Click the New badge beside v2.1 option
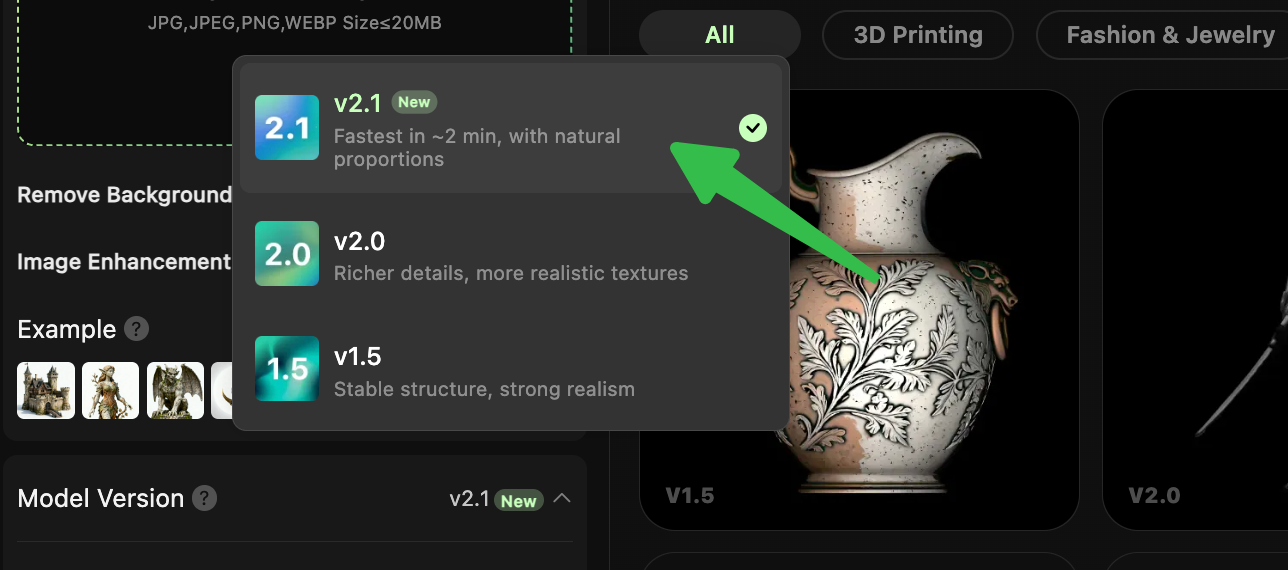Viewport: 1288px width, 570px height. (414, 102)
